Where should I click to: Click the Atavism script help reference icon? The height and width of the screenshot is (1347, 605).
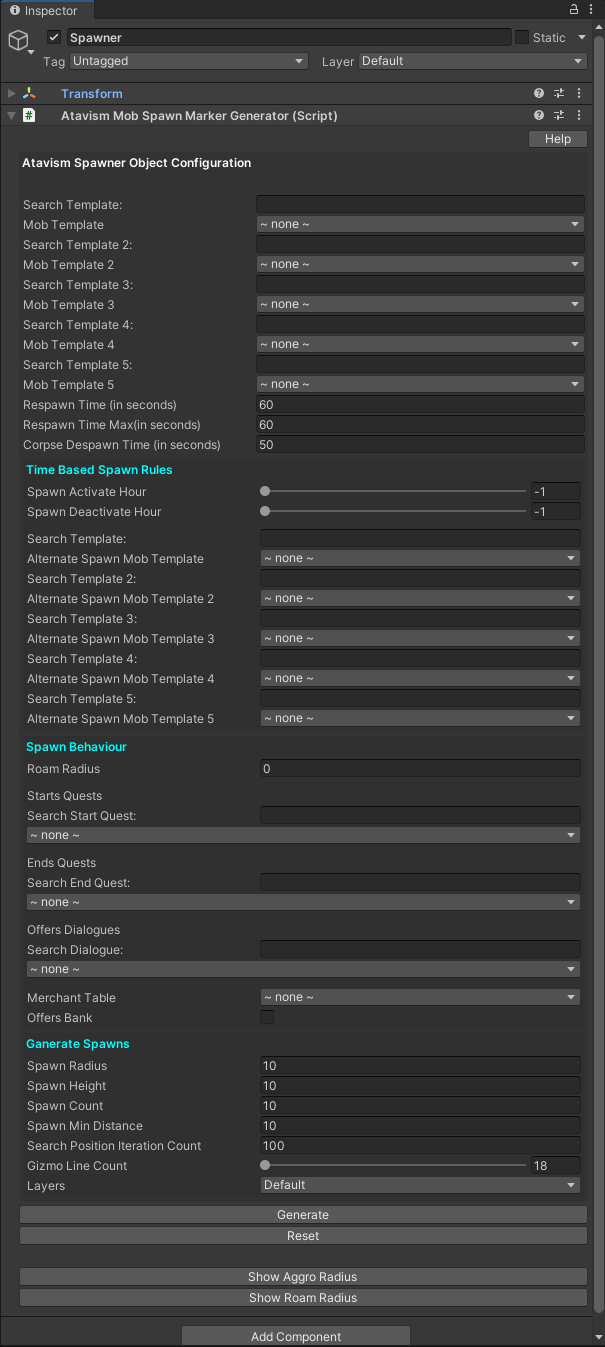(539, 116)
